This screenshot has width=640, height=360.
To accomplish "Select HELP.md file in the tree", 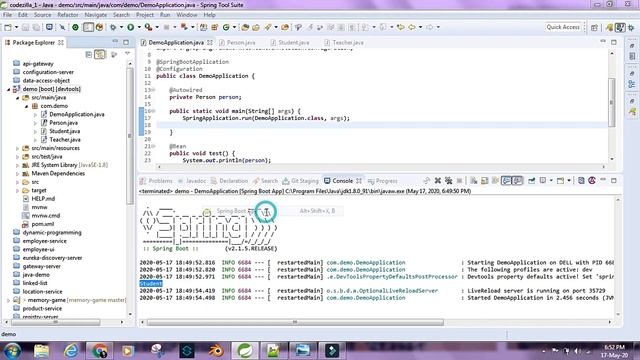I will pos(43,199).
